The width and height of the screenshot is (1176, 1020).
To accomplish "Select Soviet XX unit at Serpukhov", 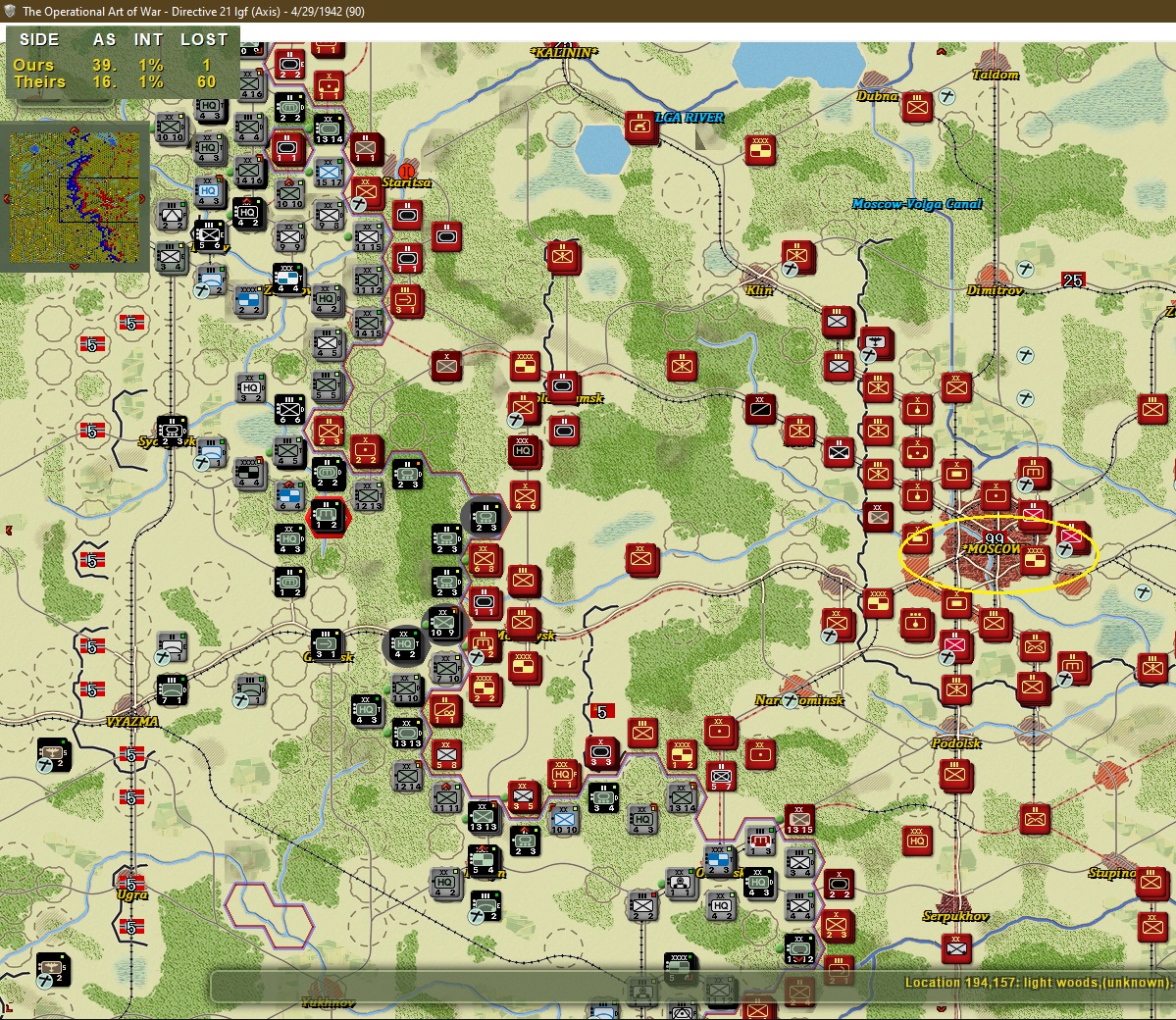I will (x=955, y=948).
